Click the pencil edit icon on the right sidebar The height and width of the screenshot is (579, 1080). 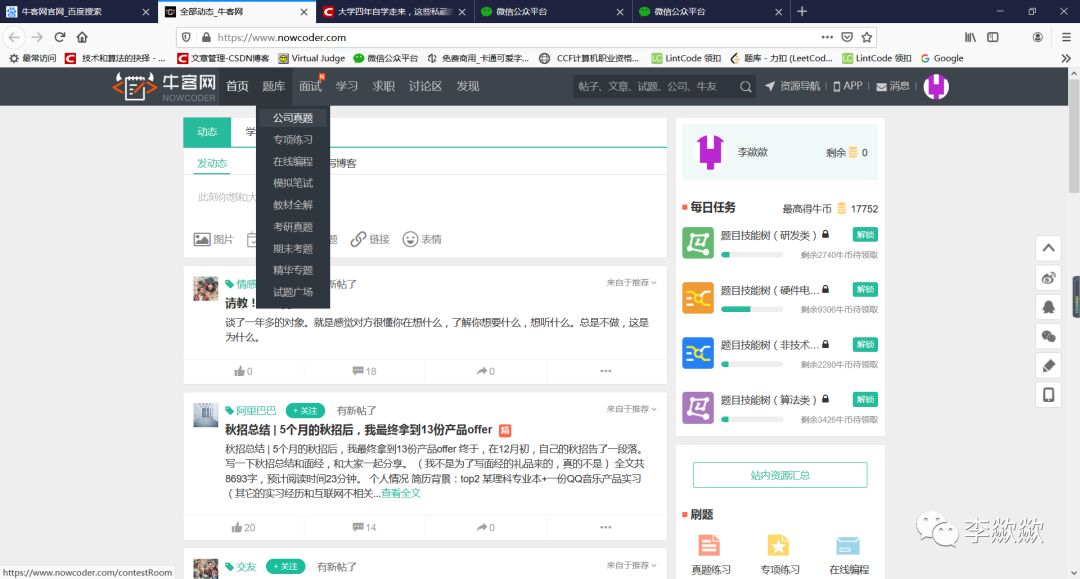point(1048,365)
